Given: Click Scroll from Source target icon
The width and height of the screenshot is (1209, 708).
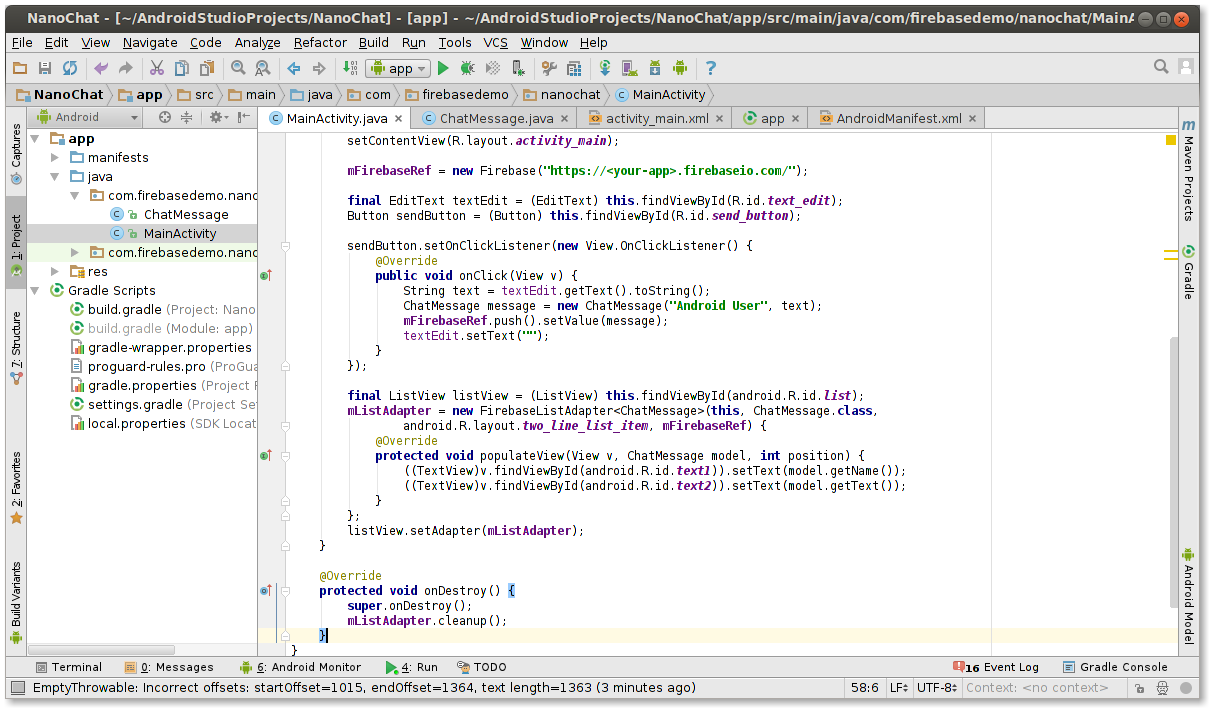Looking at the screenshot, I should coord(165,117).
